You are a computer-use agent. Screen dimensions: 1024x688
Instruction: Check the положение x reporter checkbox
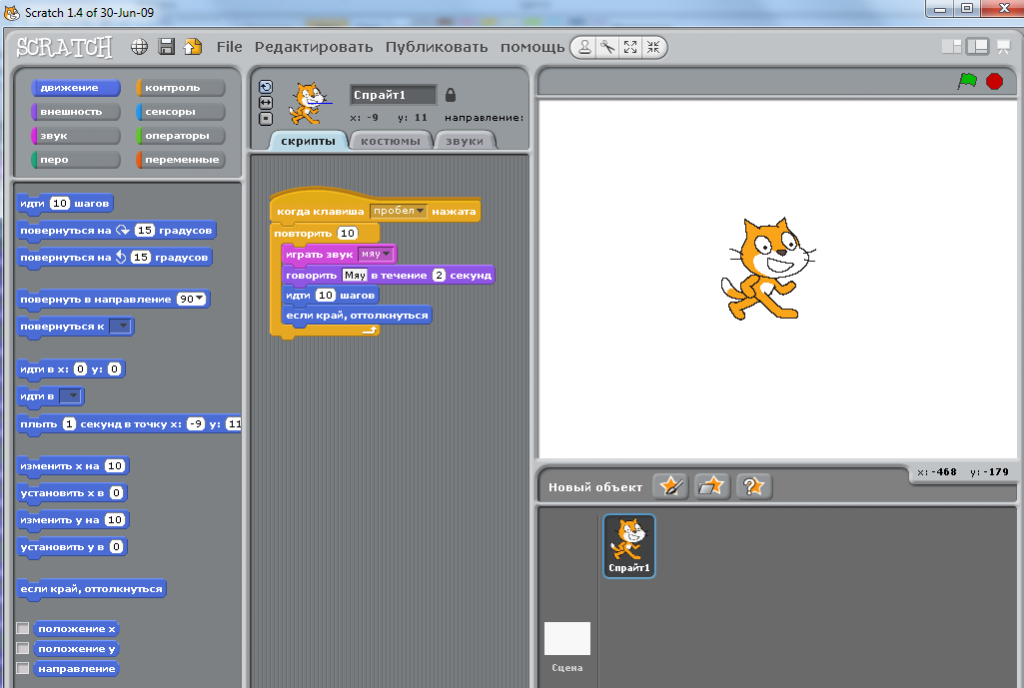point(22,628)
